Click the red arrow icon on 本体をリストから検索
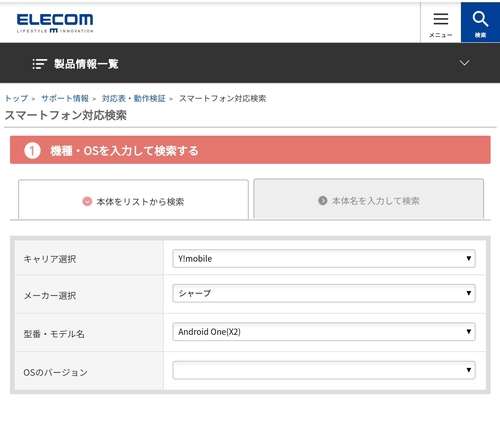Screen dimensions: 500x422 click(x=87, y=201)
